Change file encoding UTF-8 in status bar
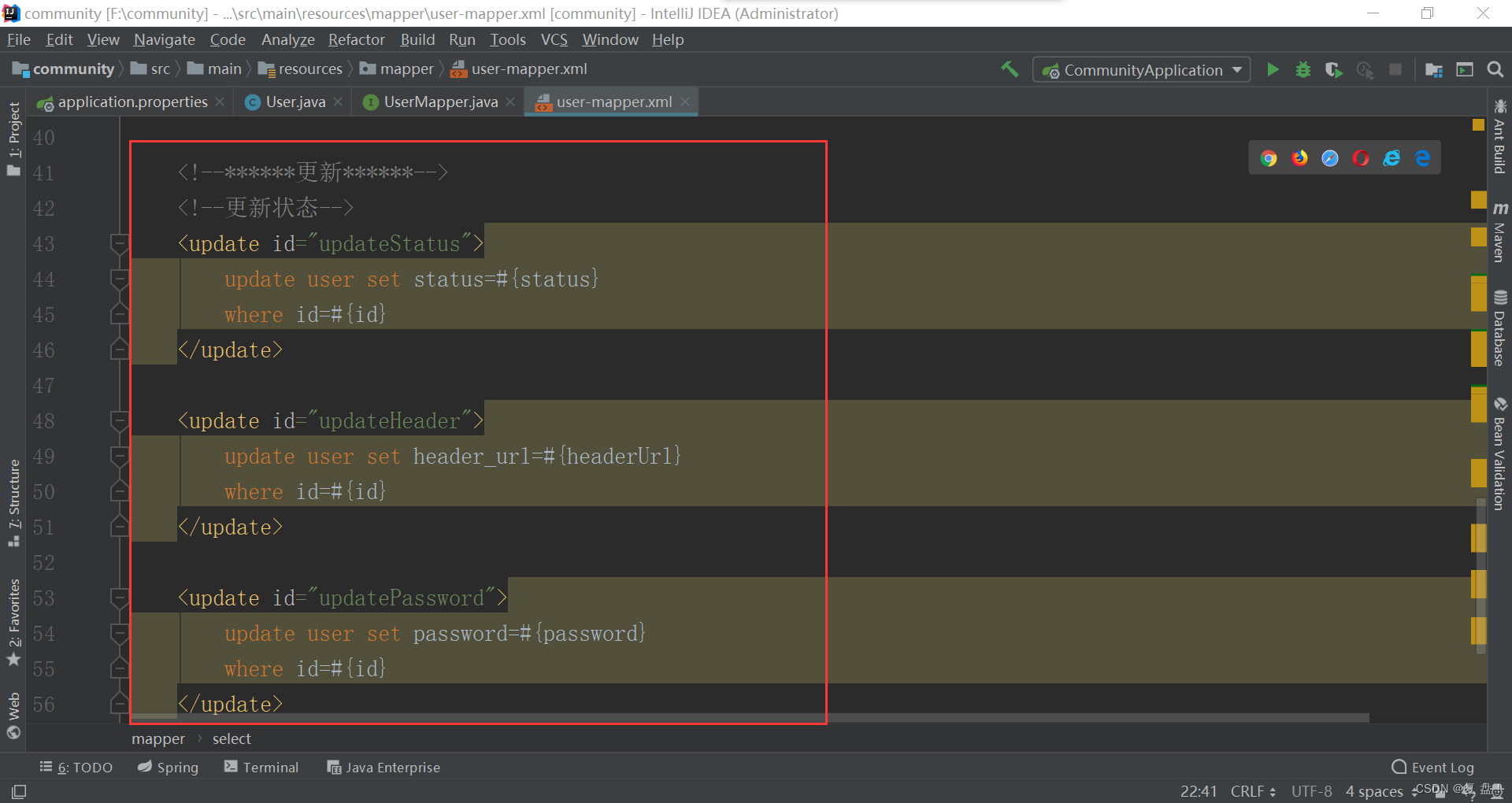This screenshot has height=803, width=1512. [x=1312, y=791]
